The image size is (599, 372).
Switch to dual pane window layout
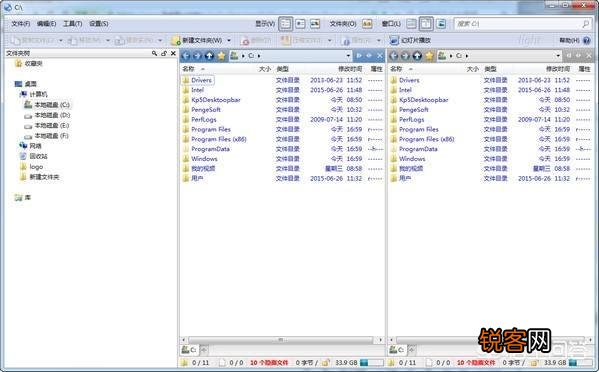pos(426,24)
